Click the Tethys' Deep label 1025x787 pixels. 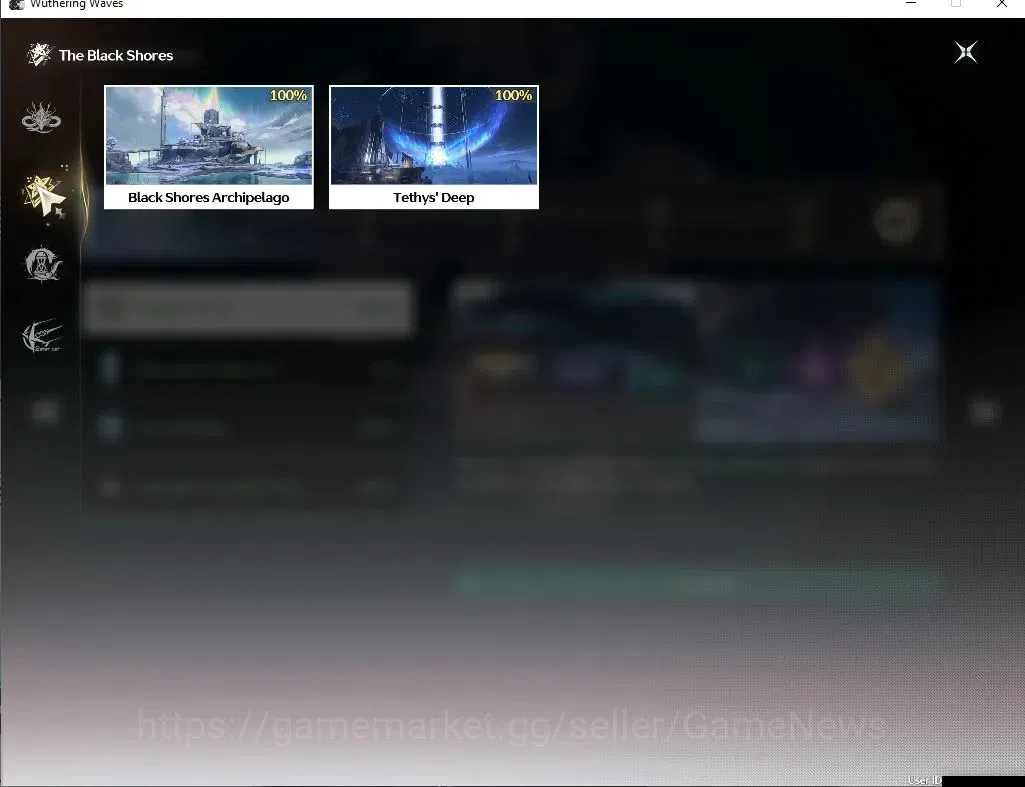click(x=433, y=197)
